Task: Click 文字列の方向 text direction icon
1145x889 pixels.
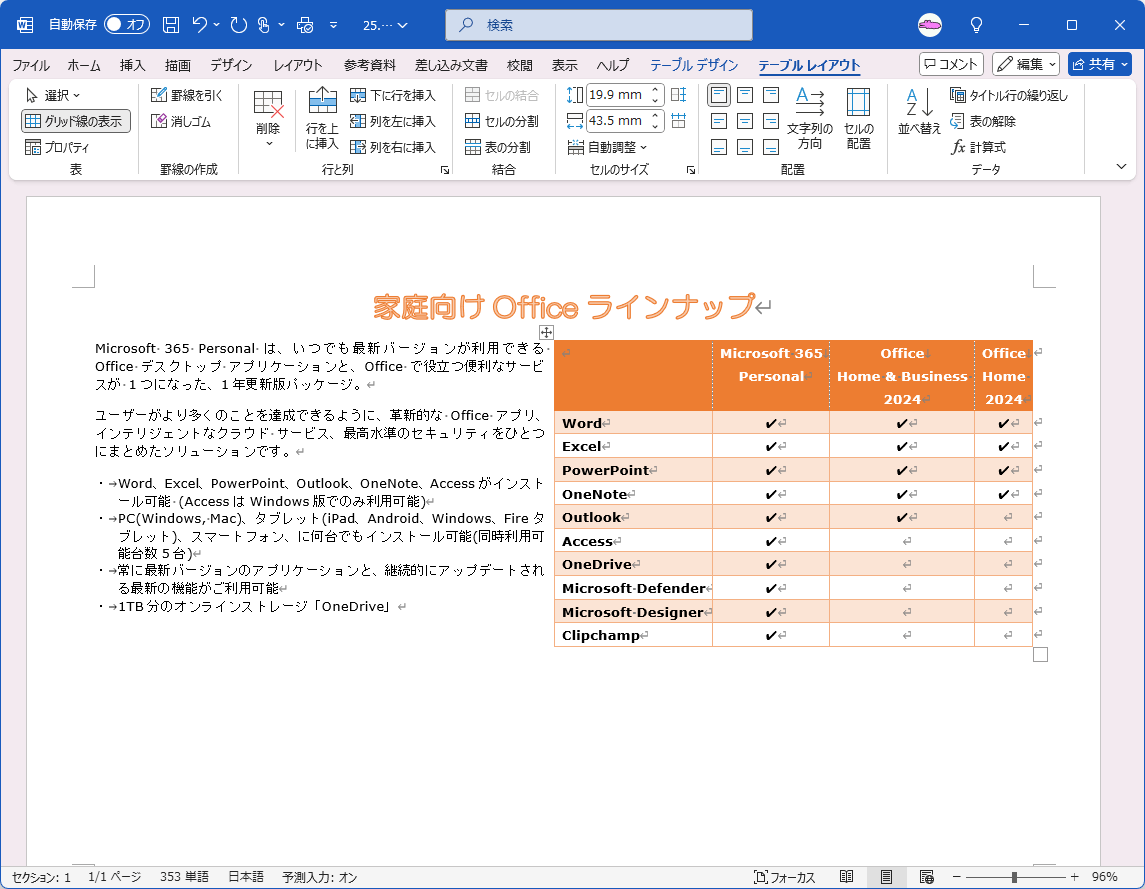Action: pyautogui.click(x=810, y=118)
